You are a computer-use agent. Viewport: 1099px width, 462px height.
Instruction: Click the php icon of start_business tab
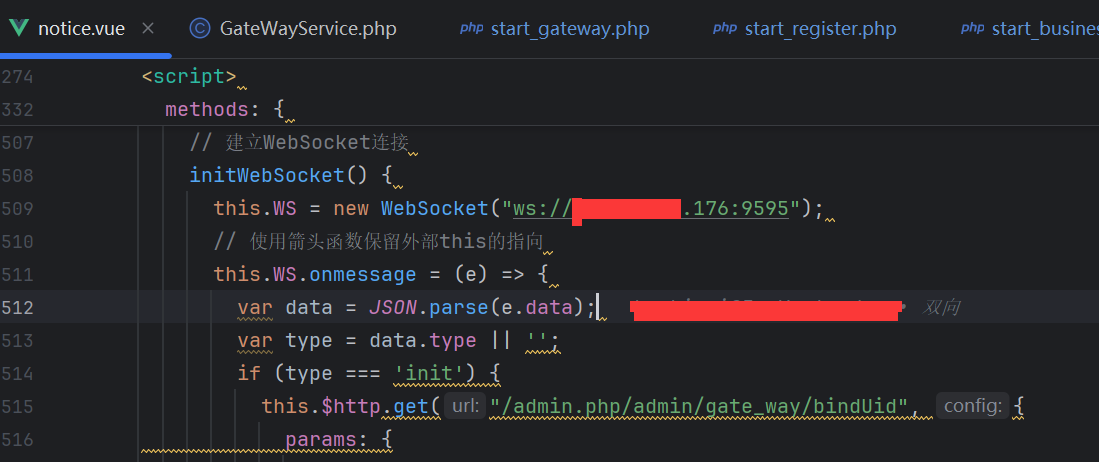(972, 28)
